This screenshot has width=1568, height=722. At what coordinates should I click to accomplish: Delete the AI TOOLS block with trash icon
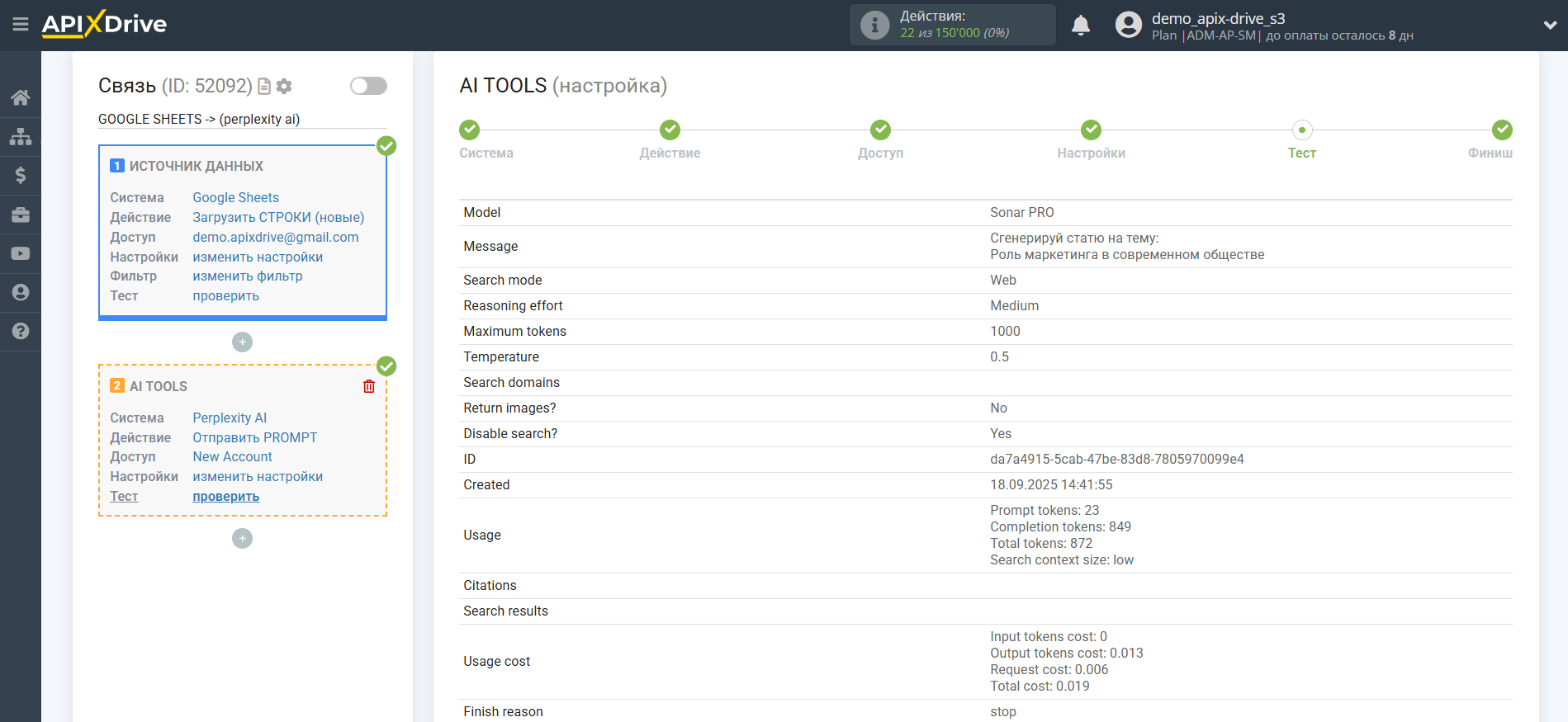[x=369, y=386]
